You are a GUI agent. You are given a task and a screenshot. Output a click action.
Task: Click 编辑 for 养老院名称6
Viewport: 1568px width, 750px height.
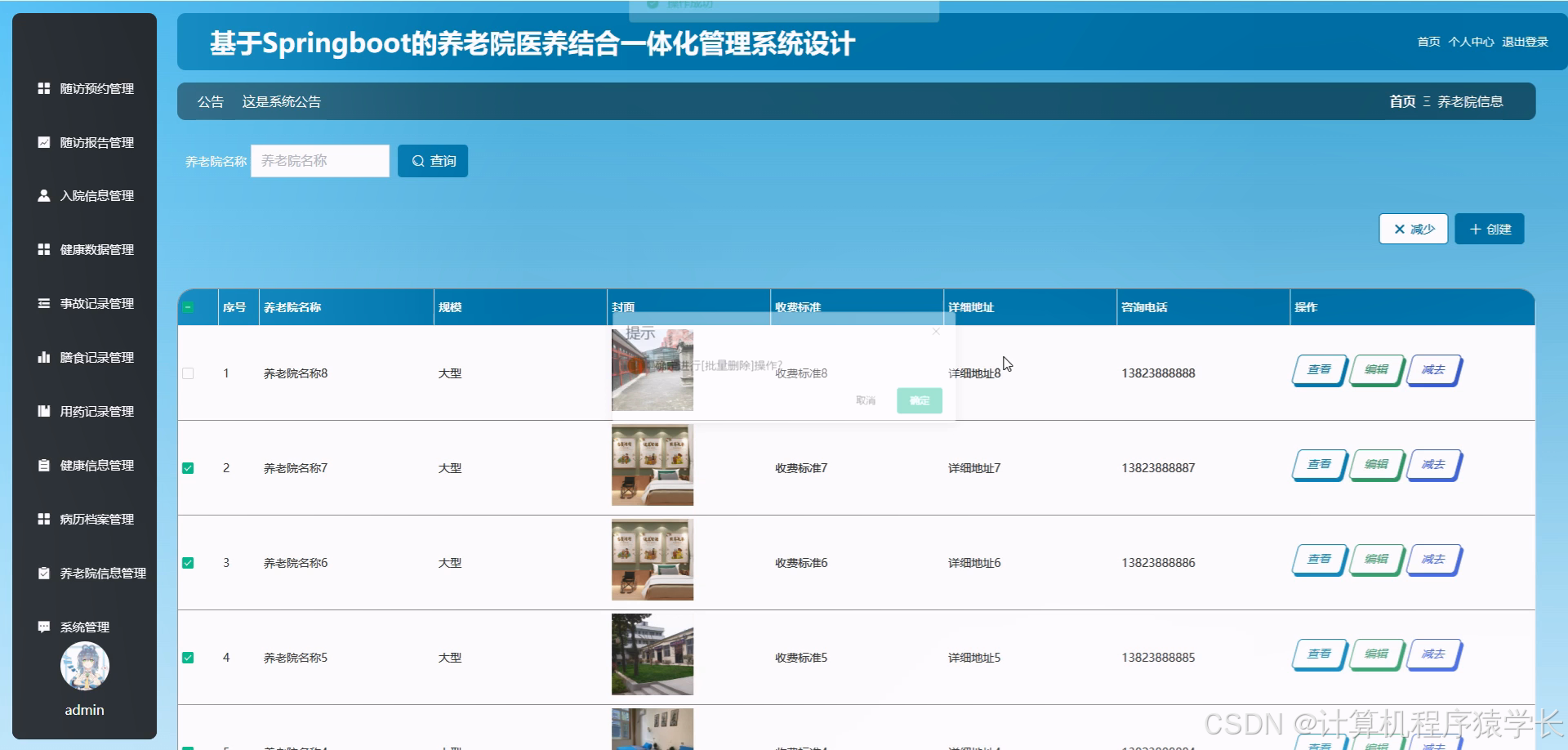pyautogui.click(x=1376, y=560)
